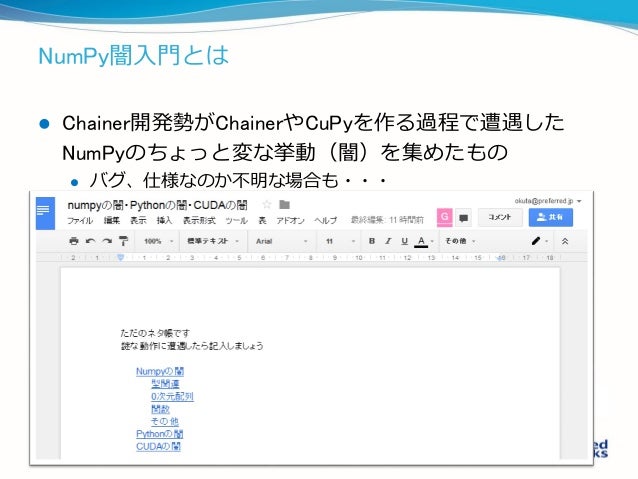Redo the last undone edit

click(107, 241)
